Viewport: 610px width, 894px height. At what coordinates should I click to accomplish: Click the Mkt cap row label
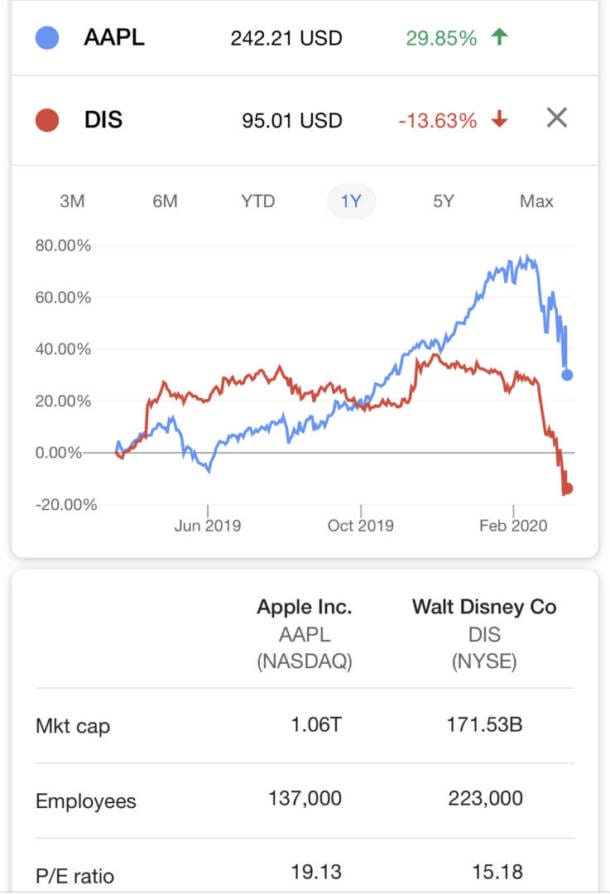point(72,725)
